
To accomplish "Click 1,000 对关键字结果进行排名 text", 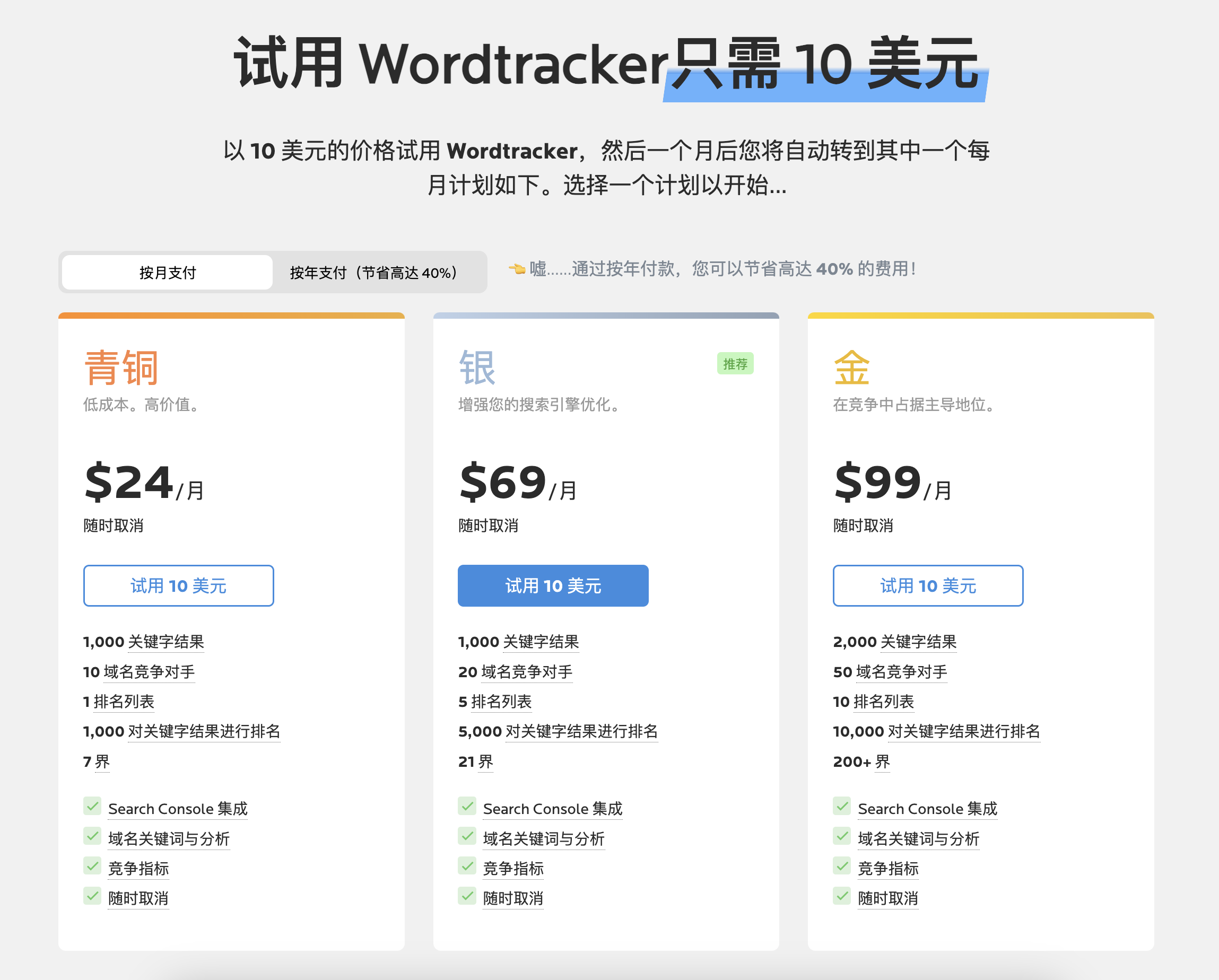I will (181, 731).
